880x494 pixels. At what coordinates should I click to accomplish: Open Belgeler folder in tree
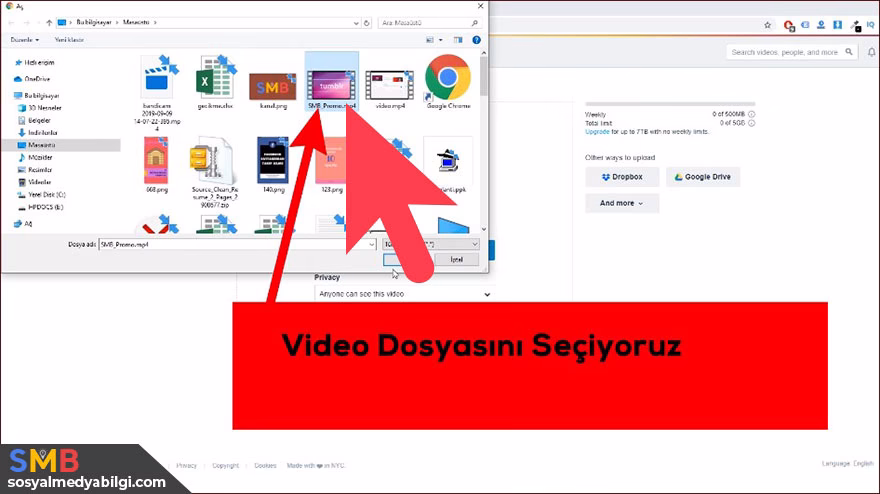coord(39,121)
